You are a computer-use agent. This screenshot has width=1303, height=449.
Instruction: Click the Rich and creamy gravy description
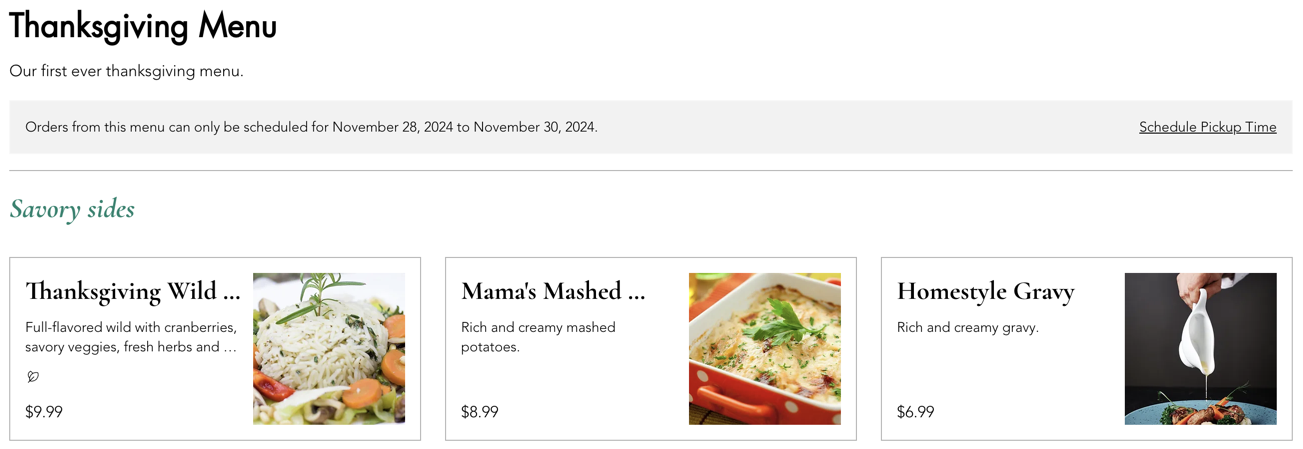968,327
